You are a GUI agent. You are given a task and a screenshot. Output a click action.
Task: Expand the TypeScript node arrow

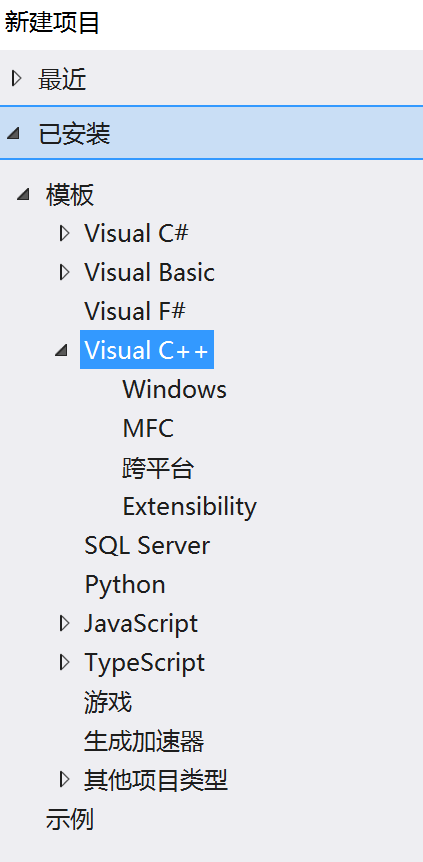65,662
